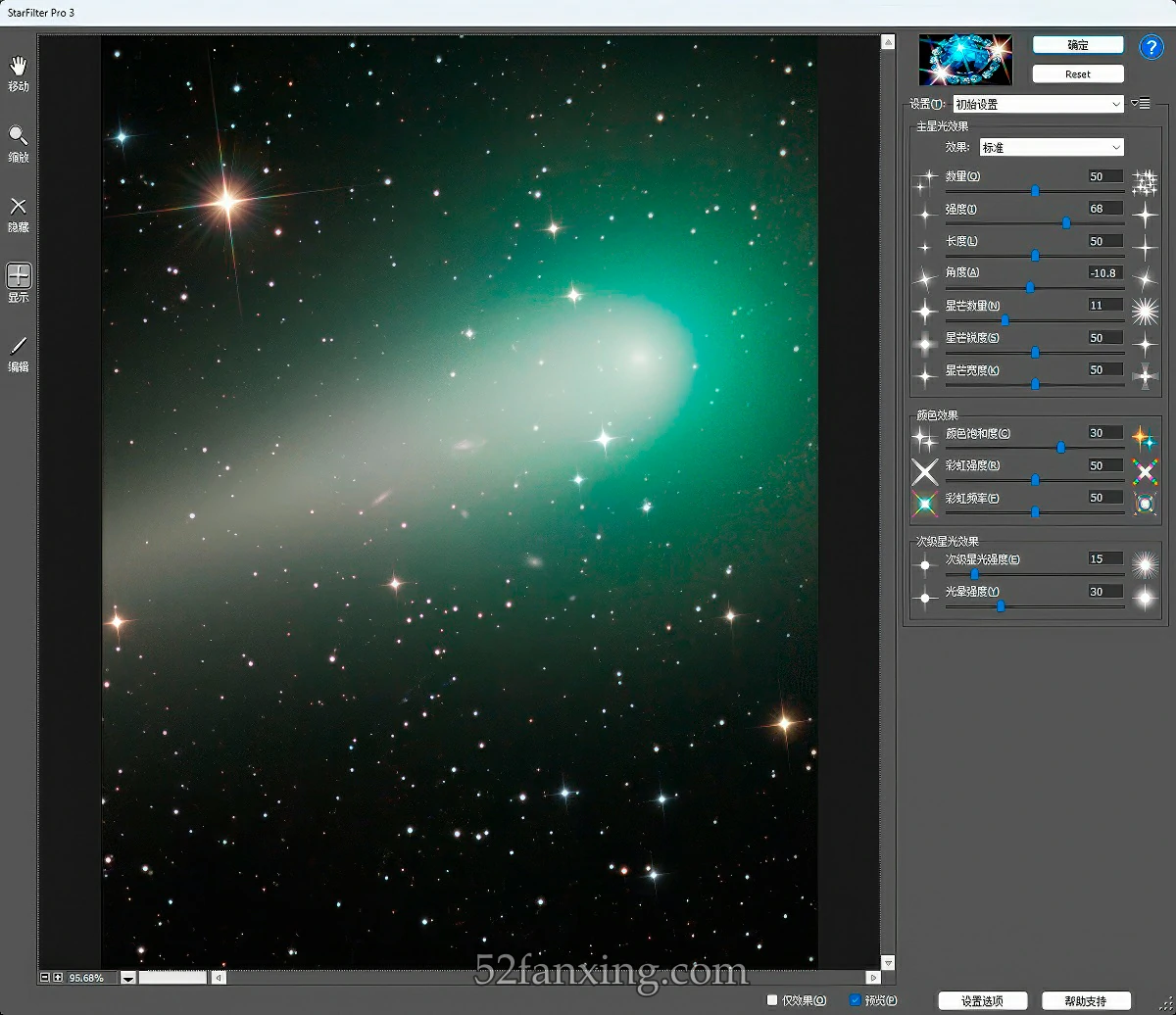This screenshot has height=1015, width=1176.
Task: Click the 设置选项 button
Action: pyautogui.click(x=982, y=1000)
